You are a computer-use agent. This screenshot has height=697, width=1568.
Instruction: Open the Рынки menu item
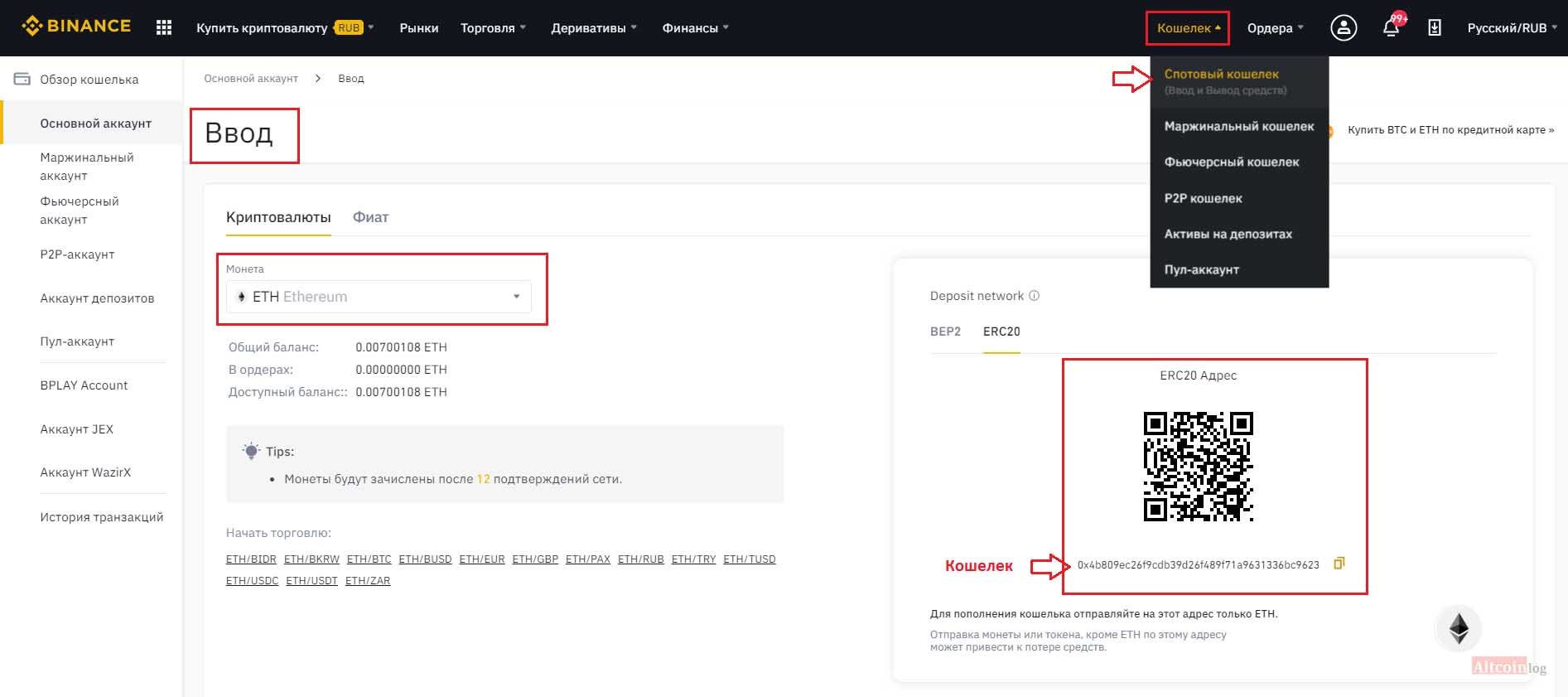click(419, 27)
